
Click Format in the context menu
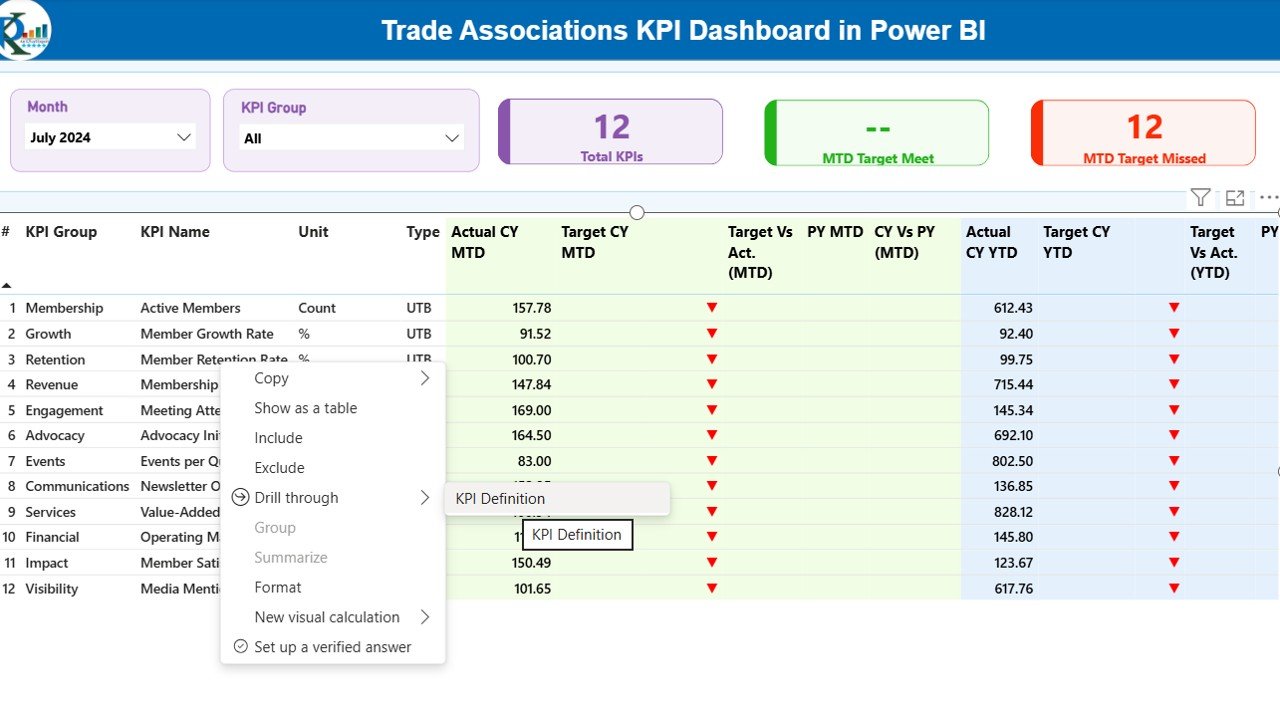click(277, 587)
